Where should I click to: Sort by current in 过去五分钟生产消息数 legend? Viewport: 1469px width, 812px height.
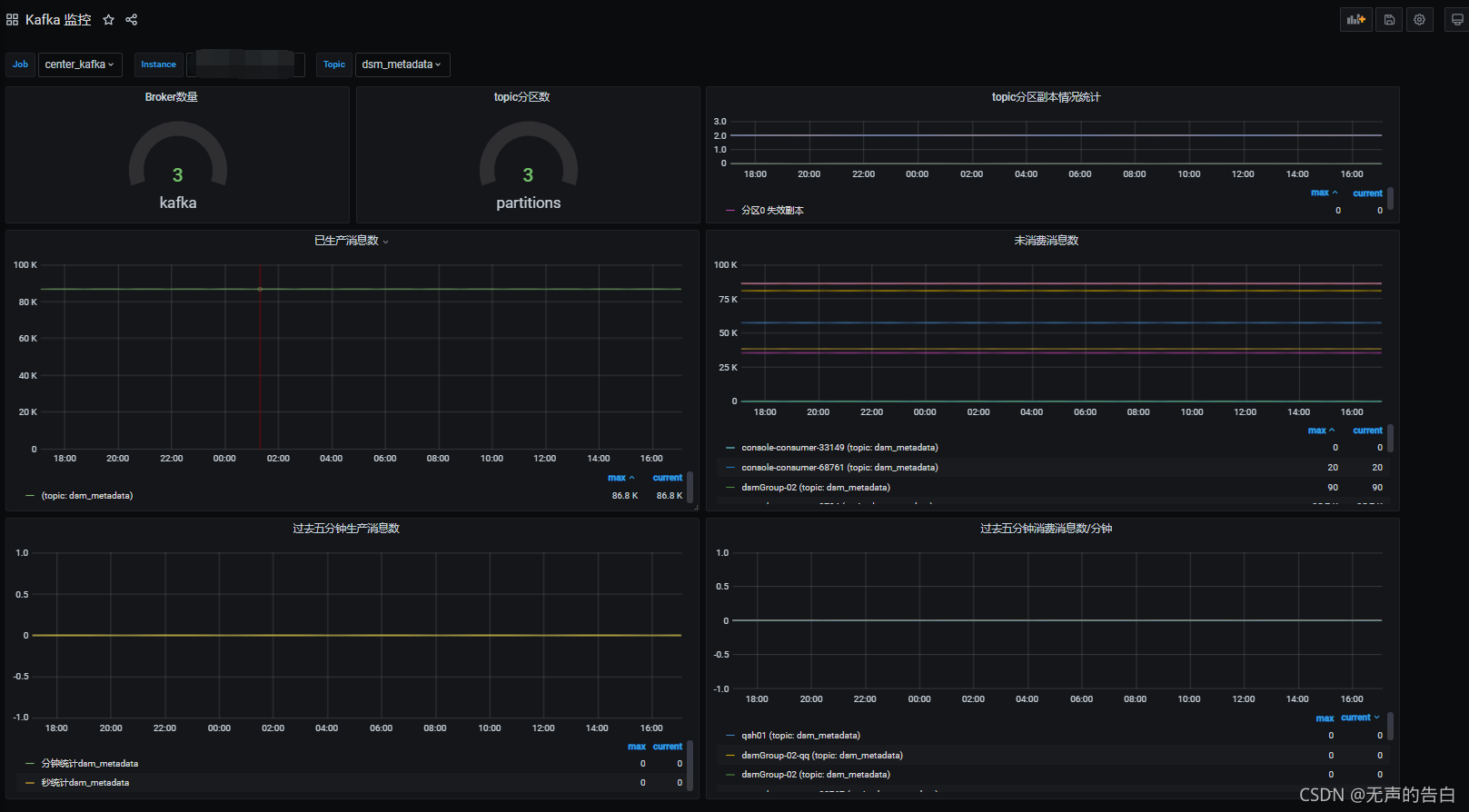click(667, 747)
